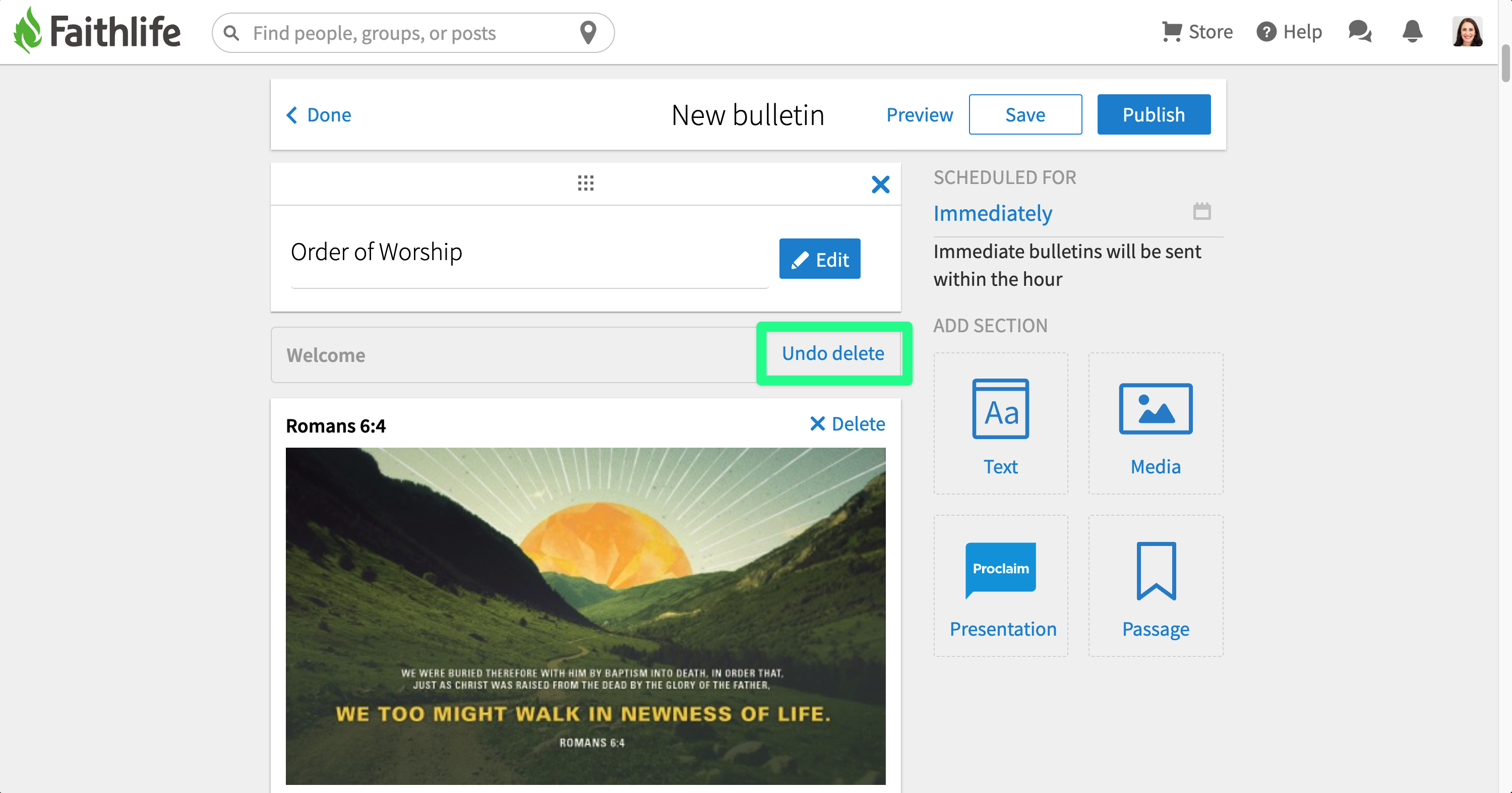The height and width of the screenshot is (793, 1512).
Task: Click the Romans 6:4 heading text
Action: click(336, 425)
